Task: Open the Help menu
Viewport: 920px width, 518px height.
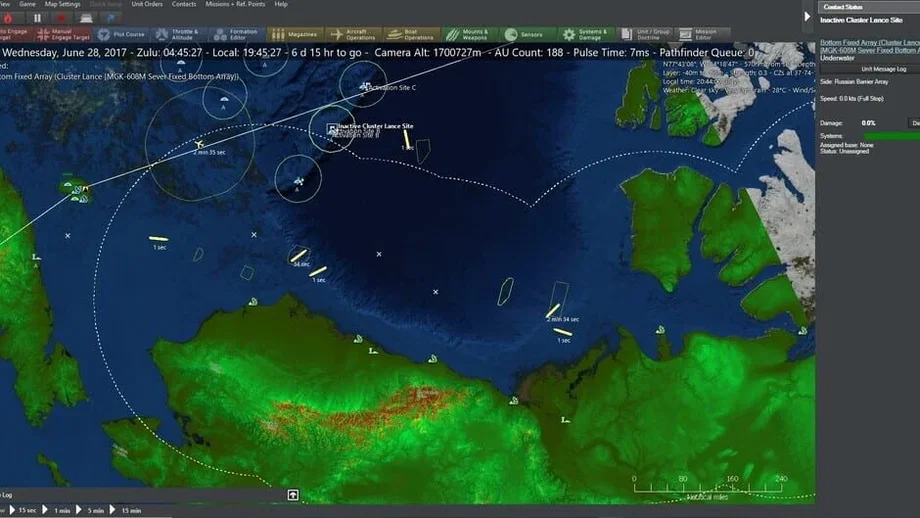Action: pos(281,4)
